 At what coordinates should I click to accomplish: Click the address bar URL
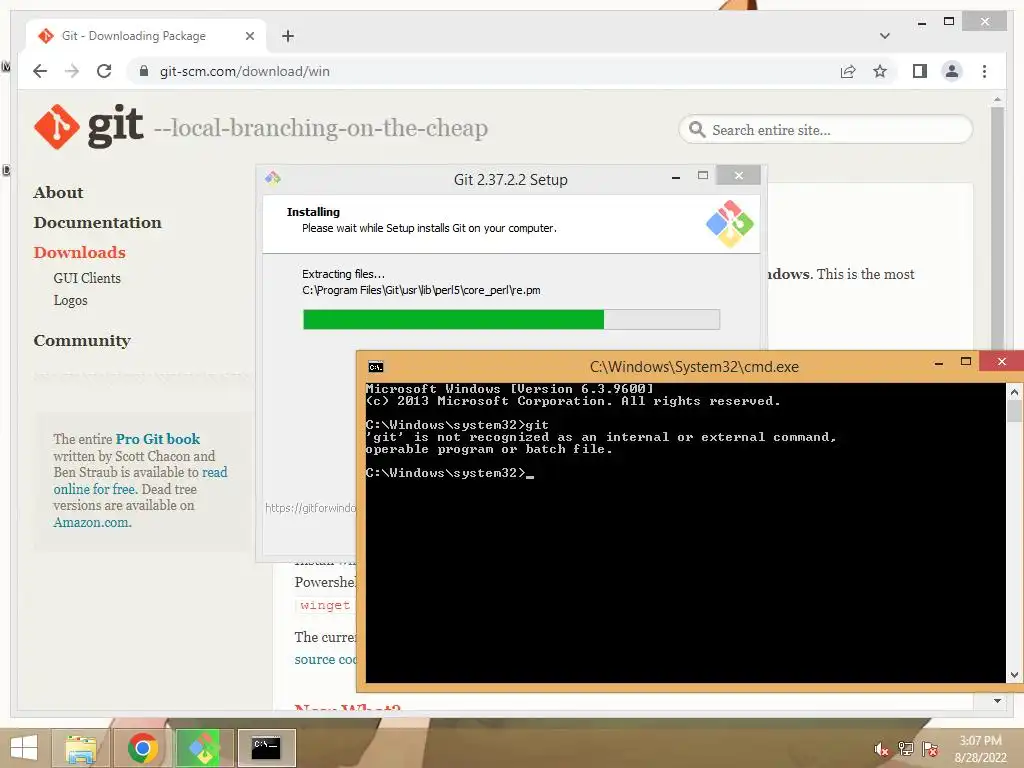(x=244, y=71)
